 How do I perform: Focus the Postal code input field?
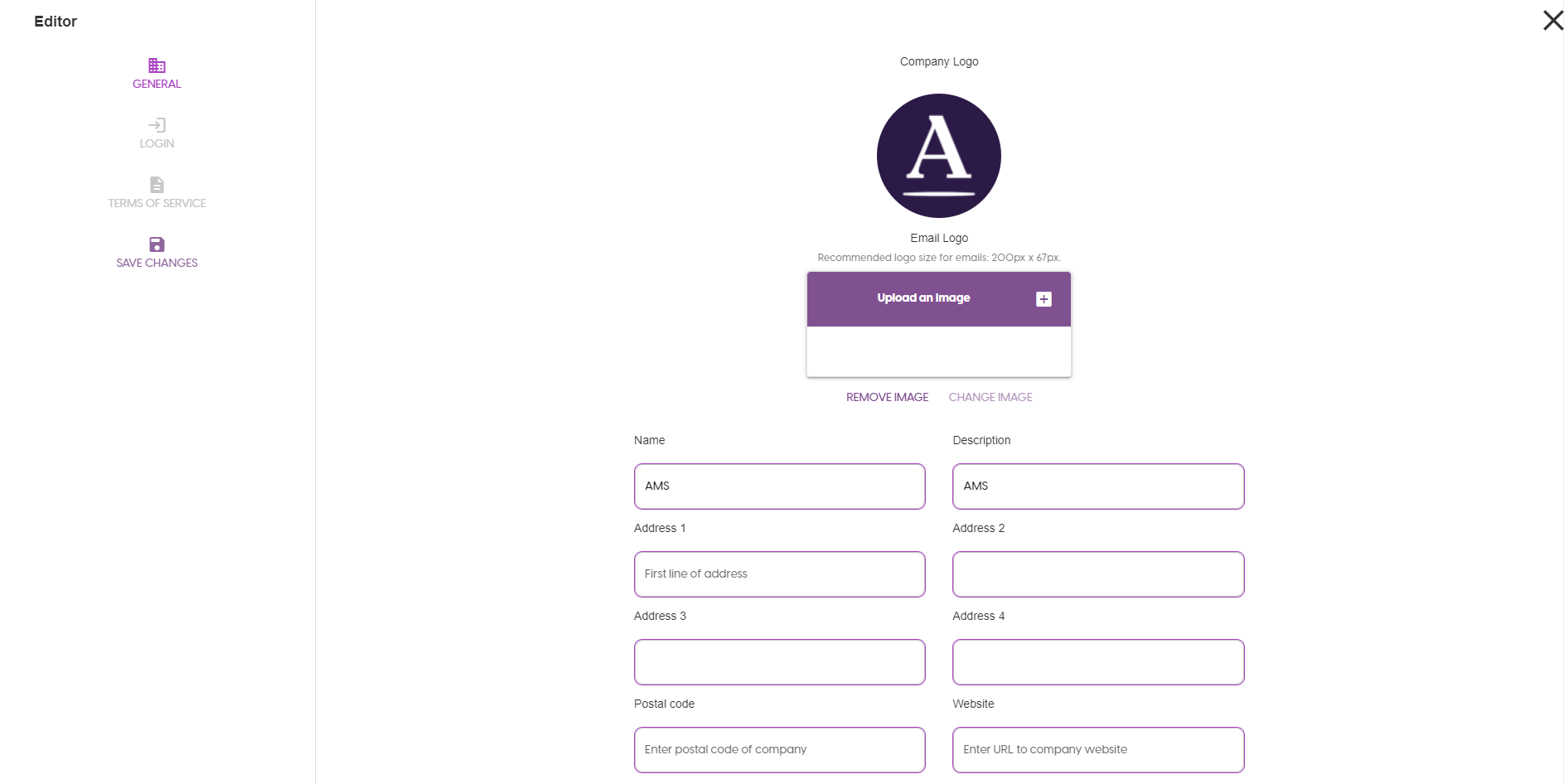(779, 750)
